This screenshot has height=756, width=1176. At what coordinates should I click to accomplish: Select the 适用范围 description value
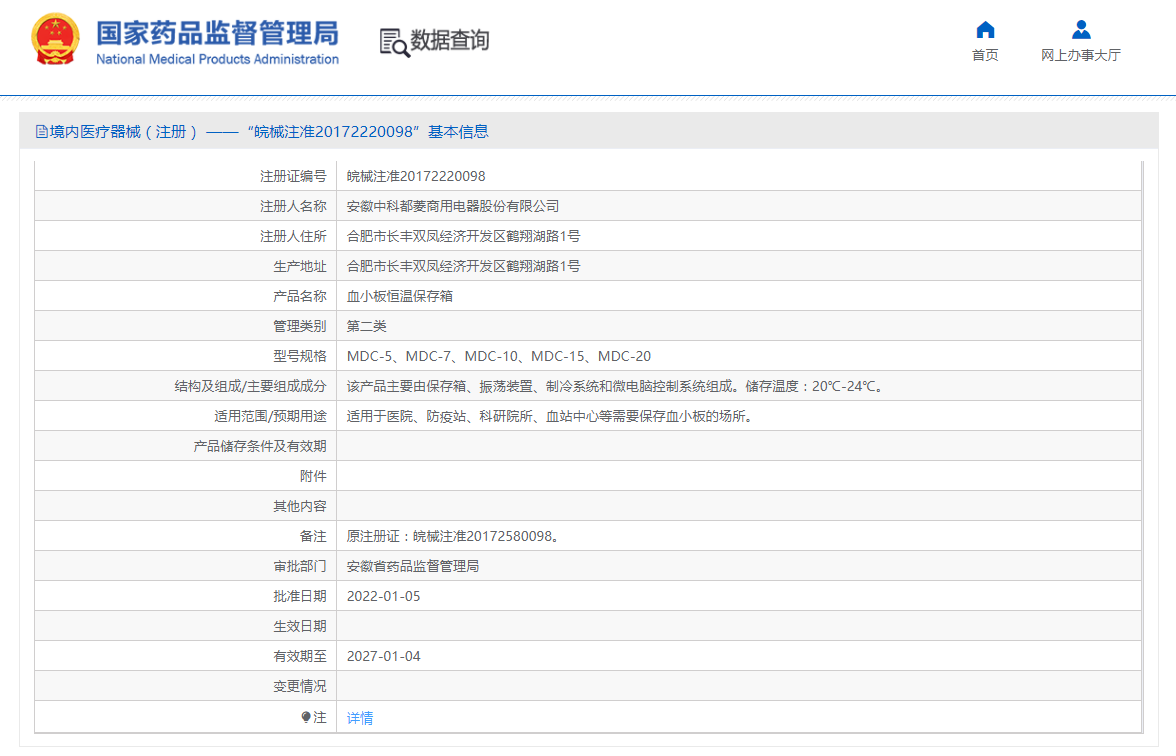coord(550,416)
